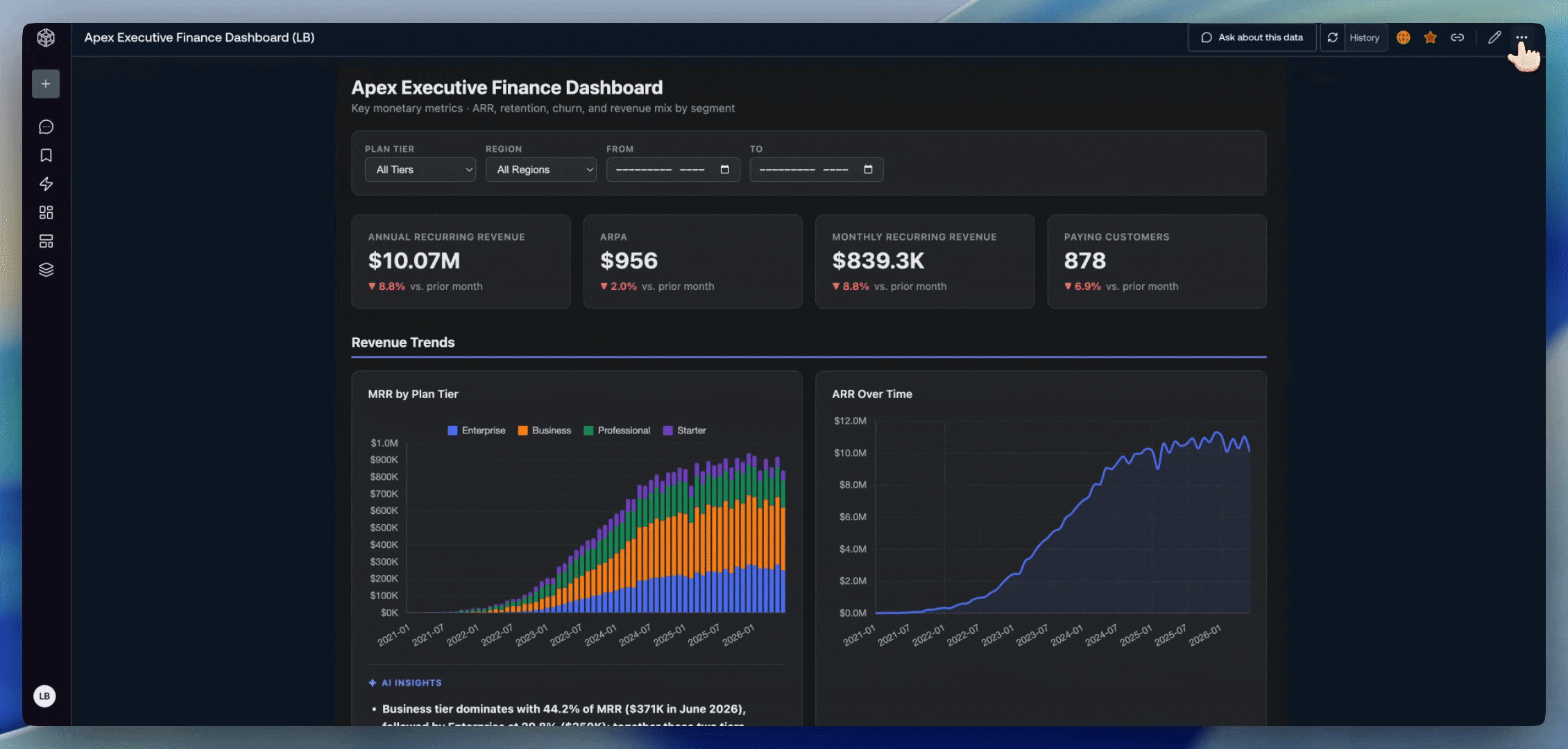Click the ARR Over Time chart title
Screen dimensions: 1568x749
(872, 394)
